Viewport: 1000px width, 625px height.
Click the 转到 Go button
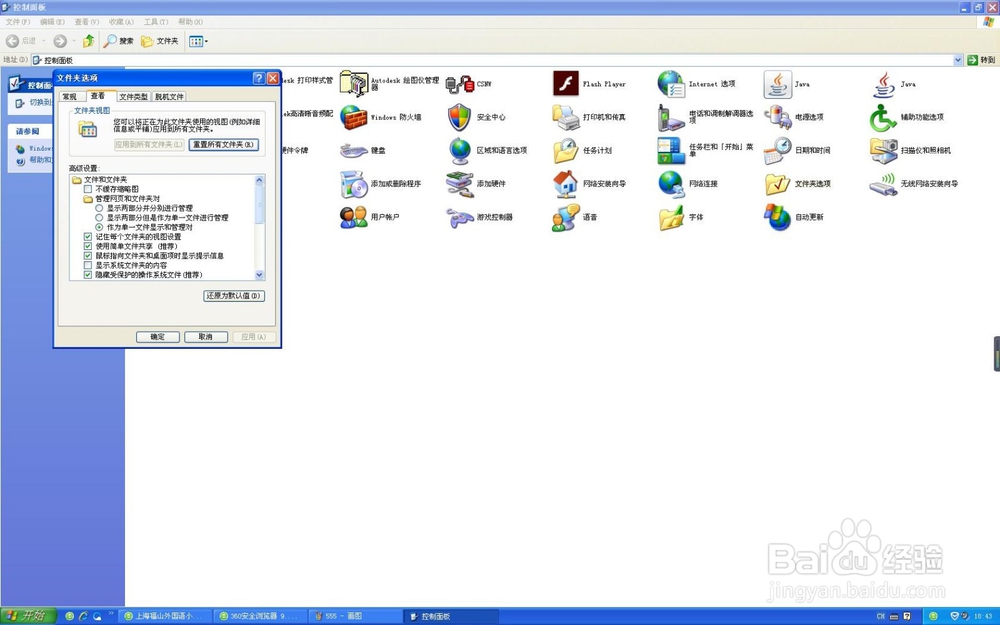pyautogui.click(x=982, y=60)
